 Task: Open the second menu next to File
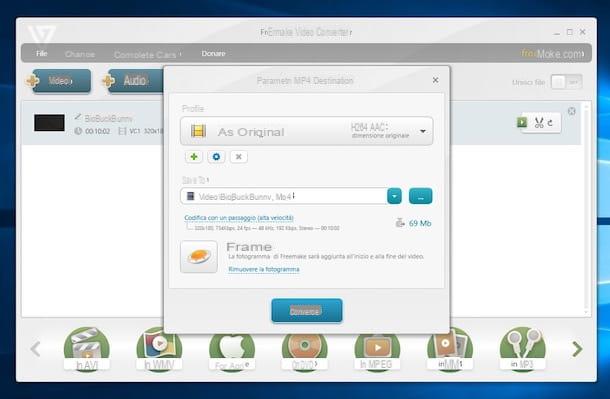point(80,54)
